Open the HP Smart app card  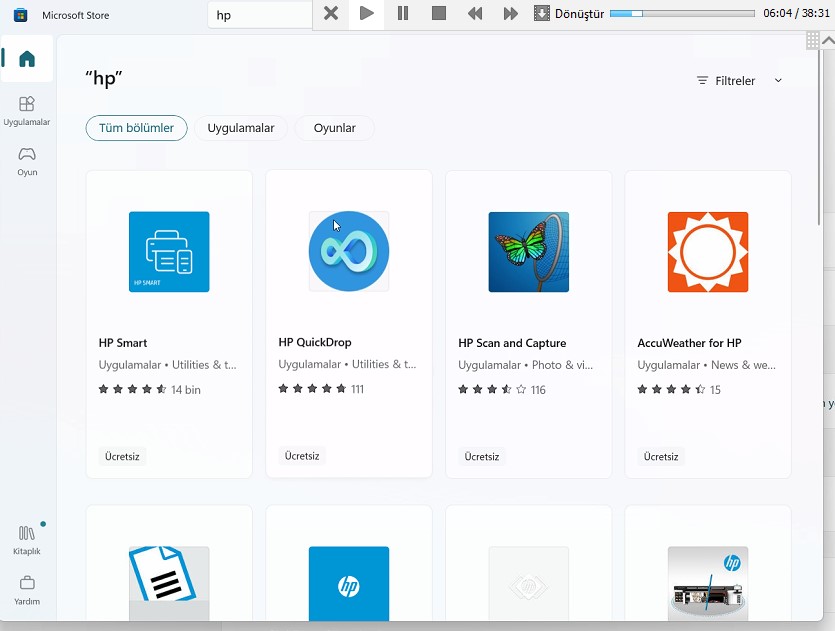pos(169,324)
